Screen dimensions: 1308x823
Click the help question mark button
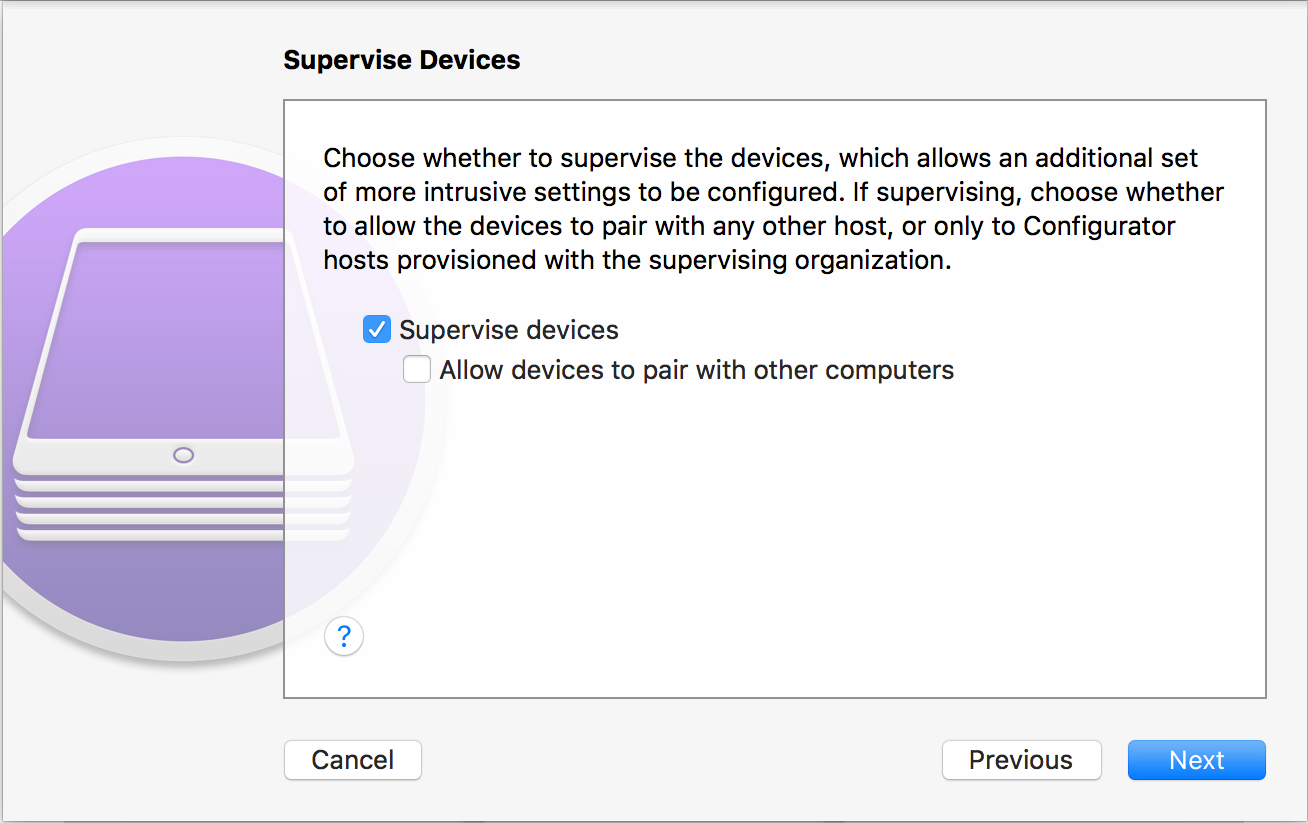pyautogui.click(x=344, y=635)
